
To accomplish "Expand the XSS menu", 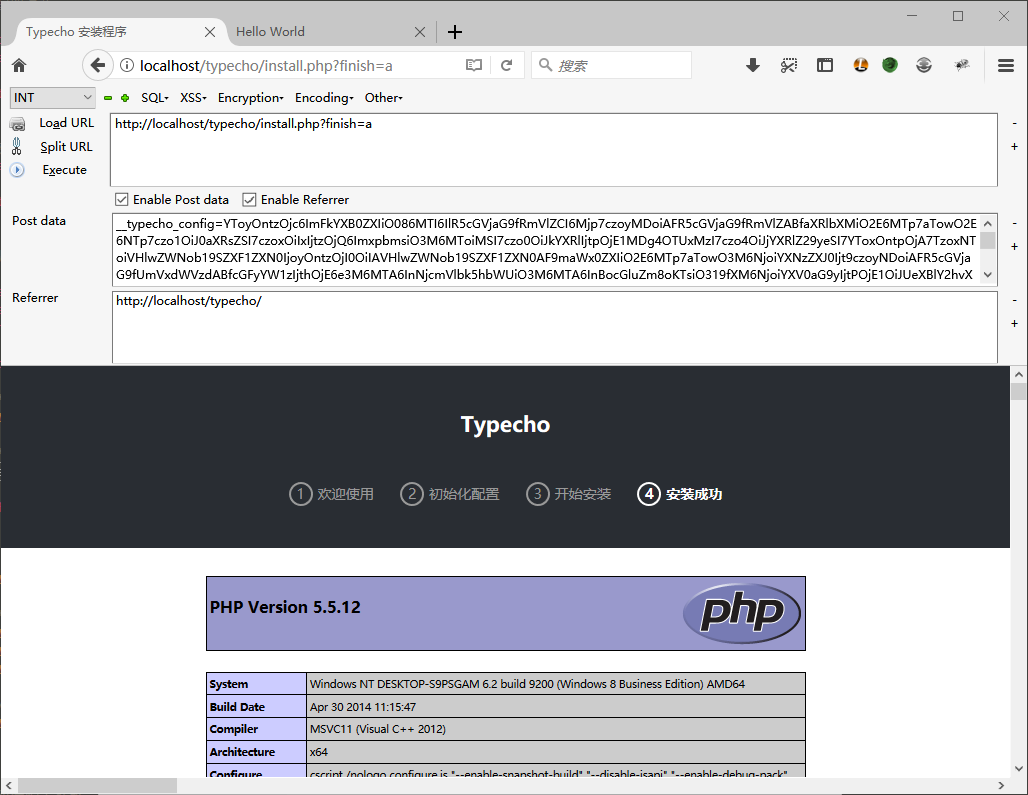I will 193,98.
